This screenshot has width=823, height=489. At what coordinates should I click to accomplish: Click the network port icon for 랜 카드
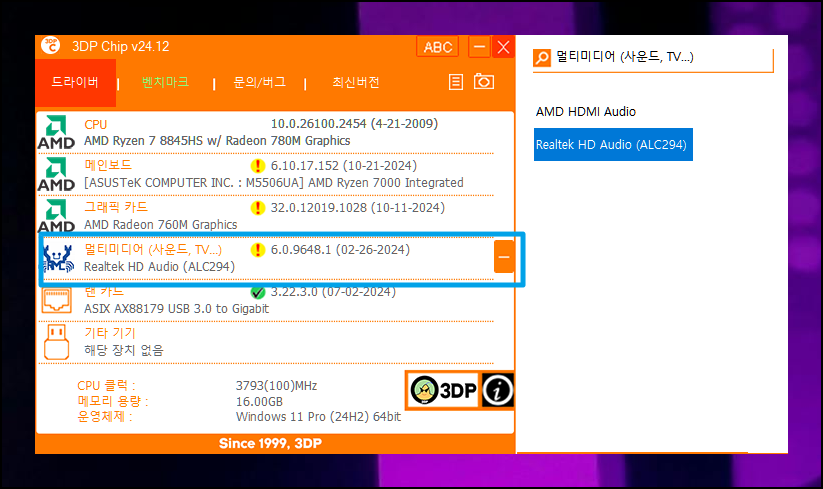(x=57, y=301)
